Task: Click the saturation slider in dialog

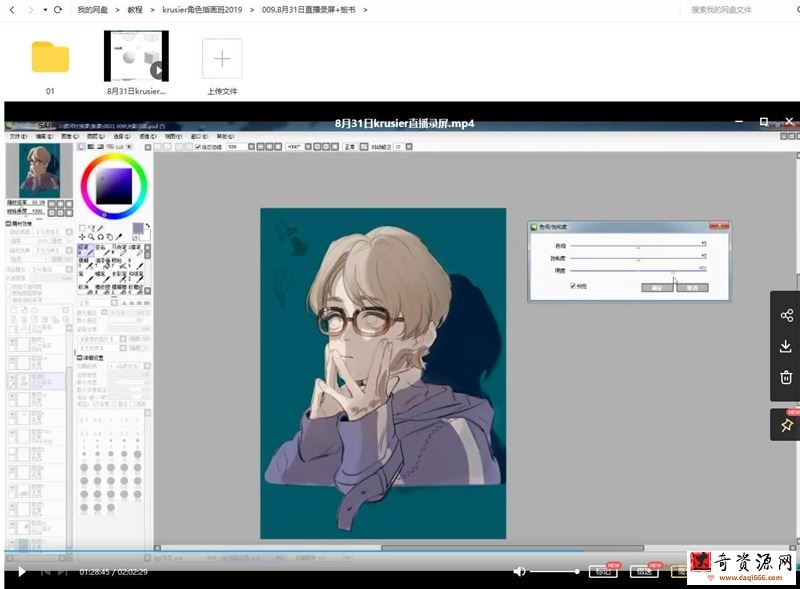Action: [638, 258]
